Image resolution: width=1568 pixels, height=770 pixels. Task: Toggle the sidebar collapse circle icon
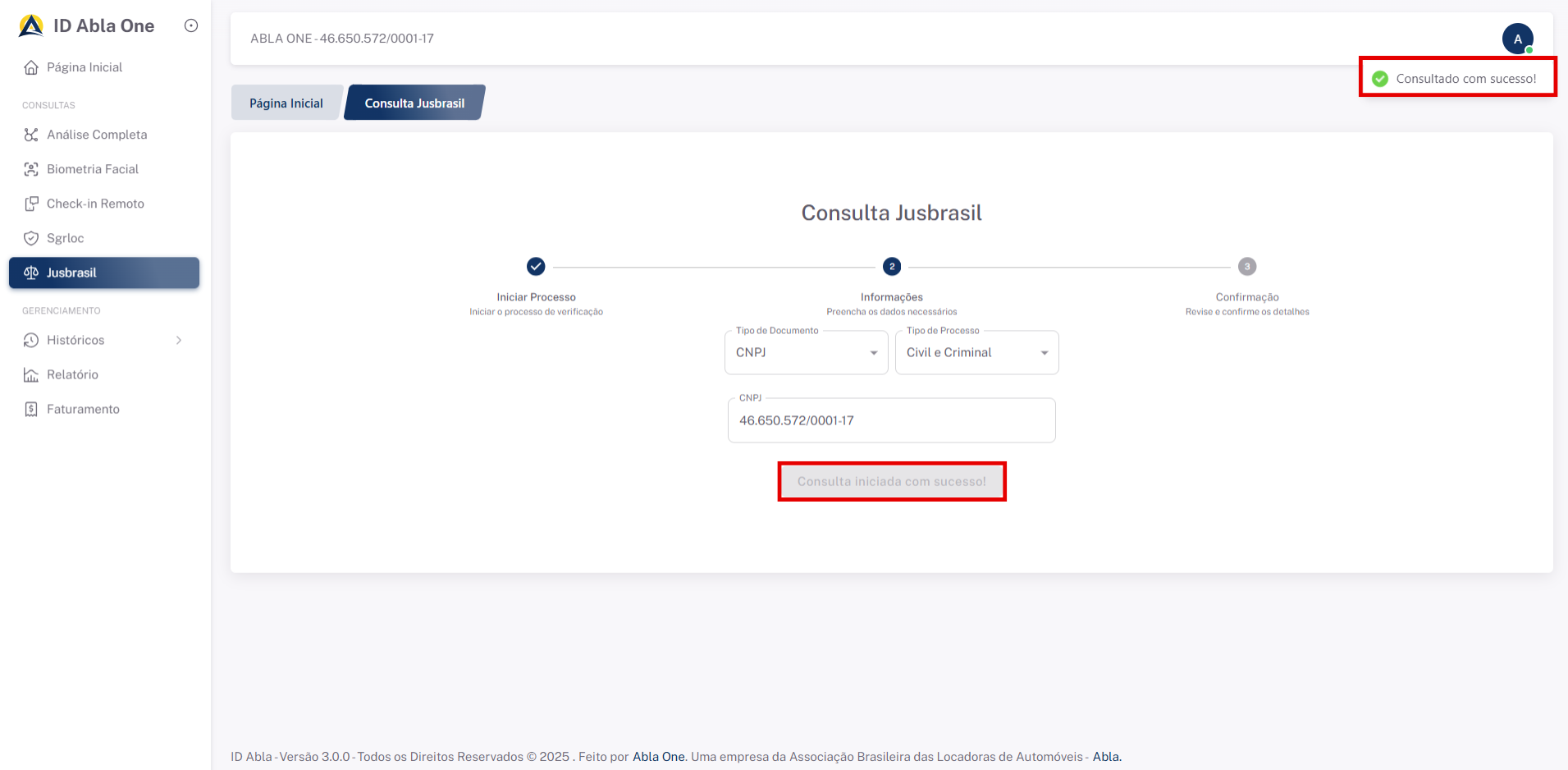(191, 25)
